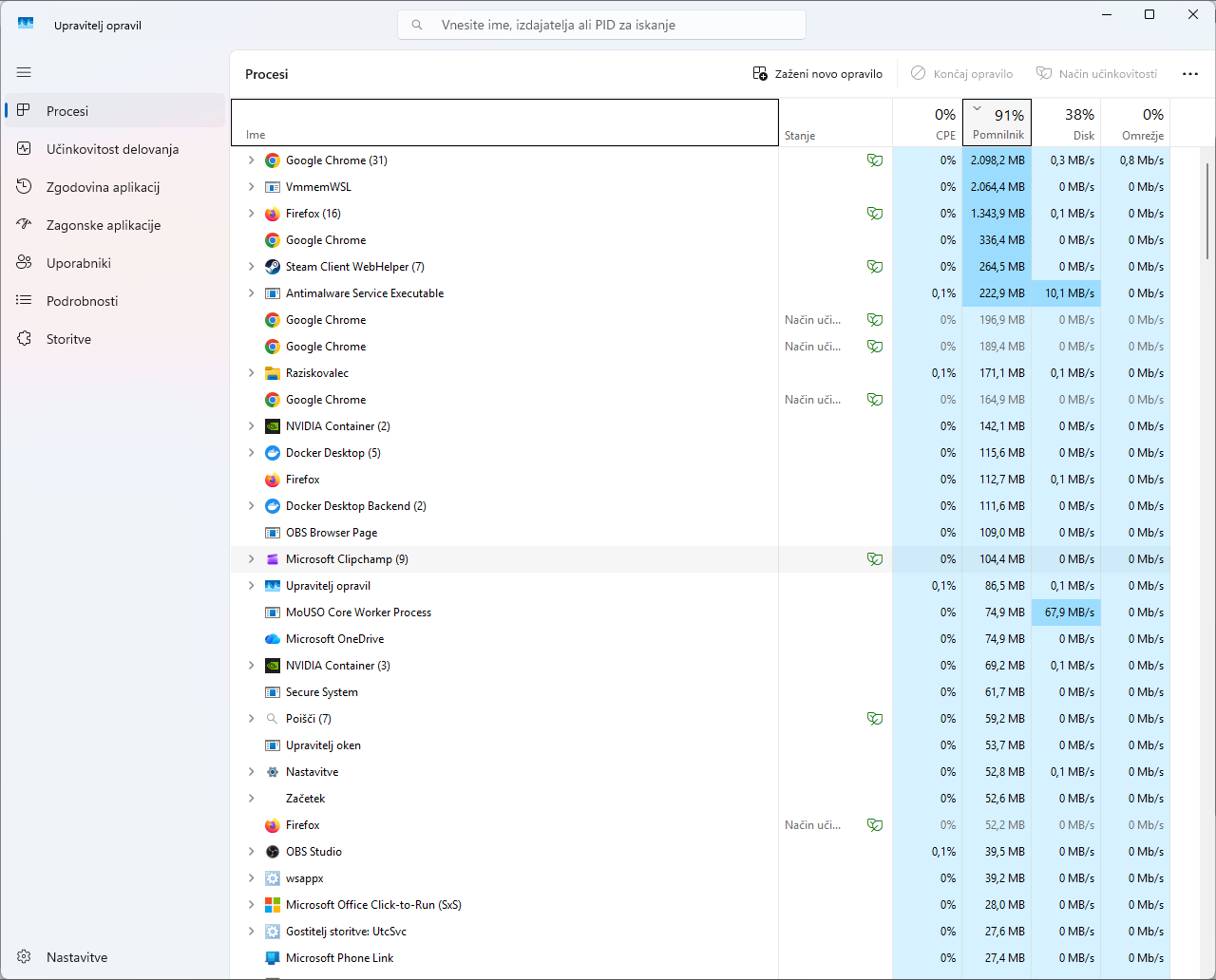Open the Uporabniki tab
The image size is (1216, 980).
pyautogui.click(x=115, y=263)
